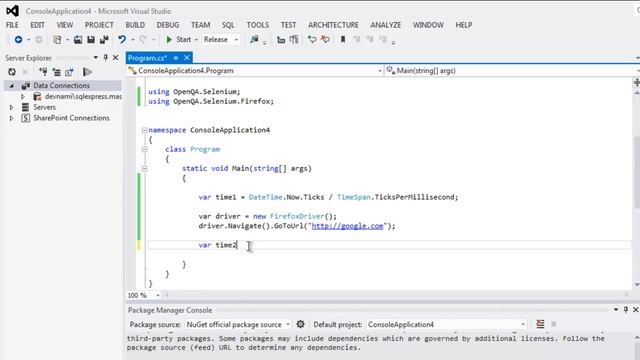Image resolution: width=640 pixels, height=360 pixels.
Task: Open the FILE menu
Action: [x=12, y=25]
